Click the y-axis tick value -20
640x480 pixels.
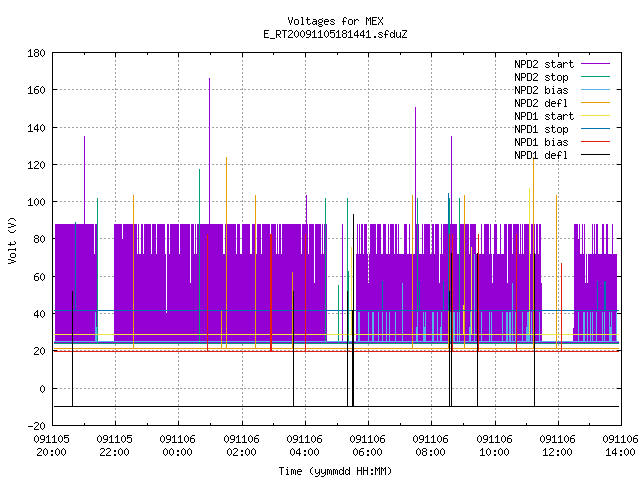(x=36, y=426)
